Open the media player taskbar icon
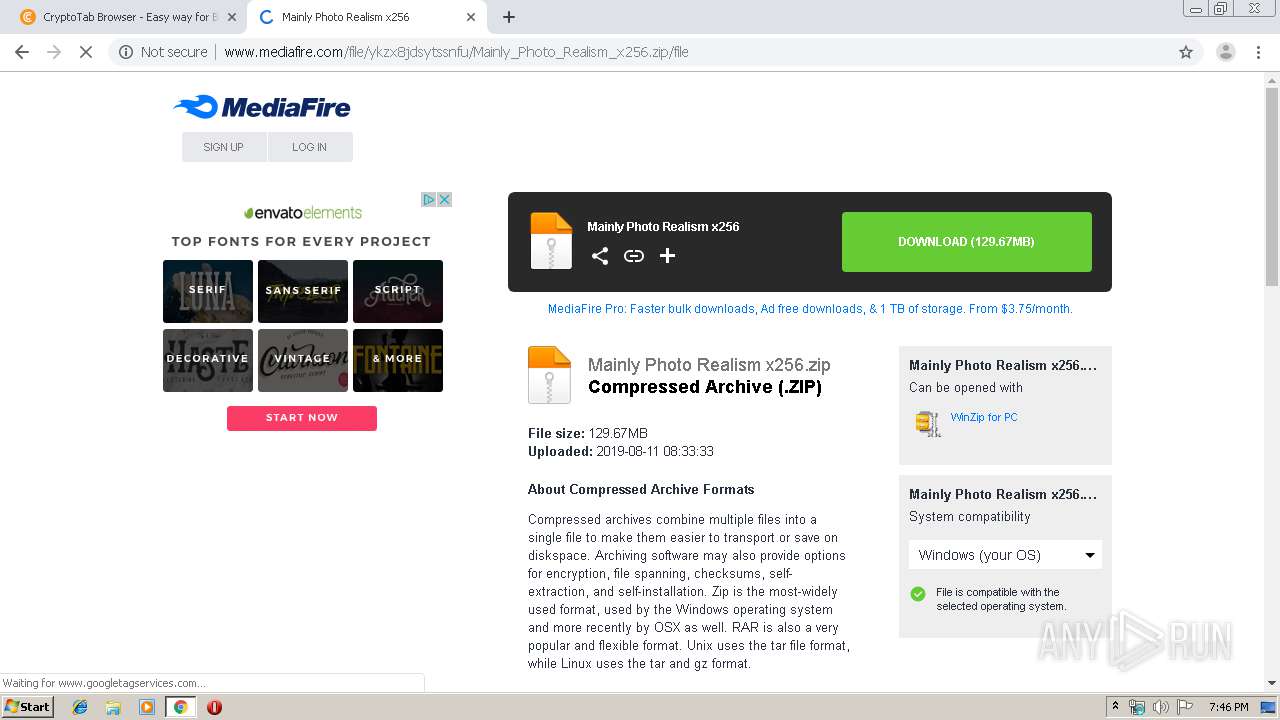This screenshot has width=1280, height=720. 147,707
